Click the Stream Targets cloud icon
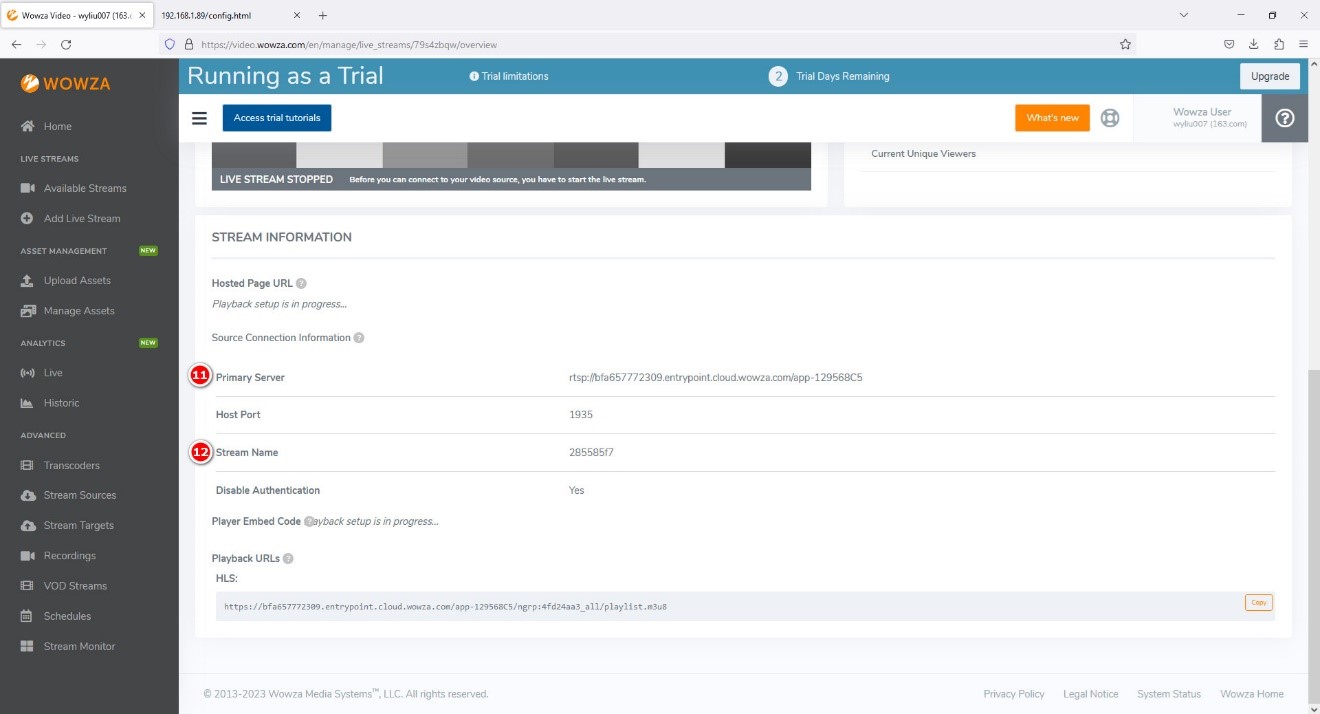Image resolution: width=1320 pixels, height=714 pixels. [28, 525]
